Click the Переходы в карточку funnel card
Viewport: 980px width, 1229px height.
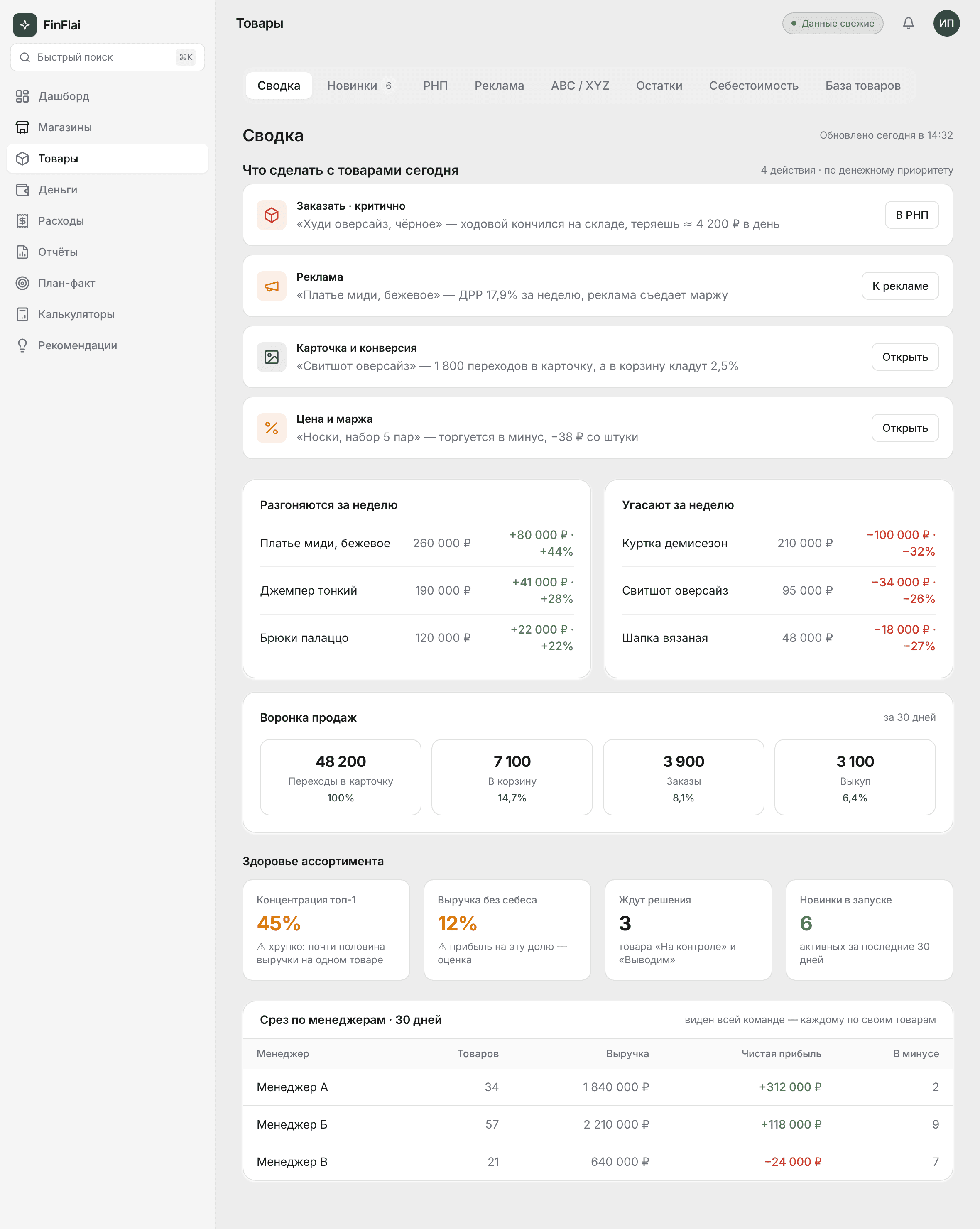(341, 777)
